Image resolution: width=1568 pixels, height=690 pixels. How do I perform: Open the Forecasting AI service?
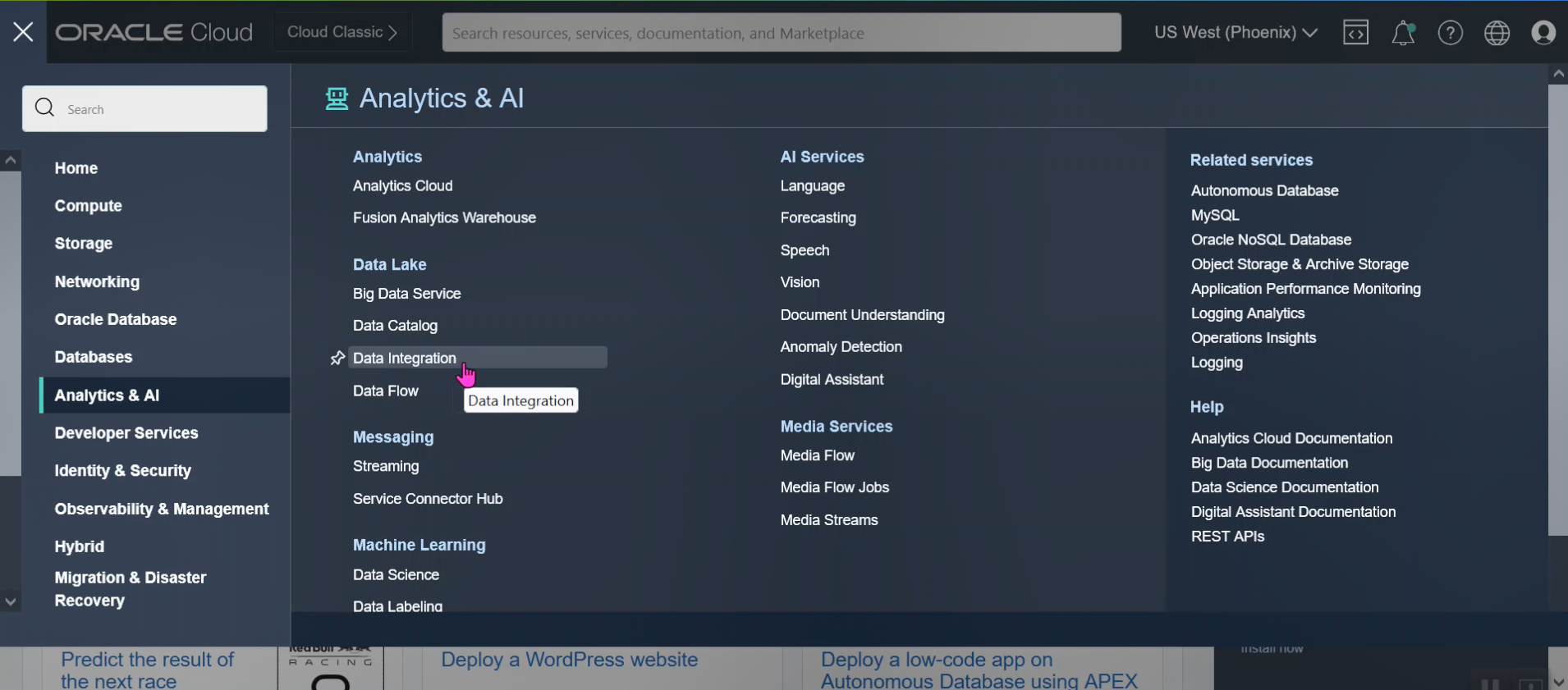click(x=818, y=218)
